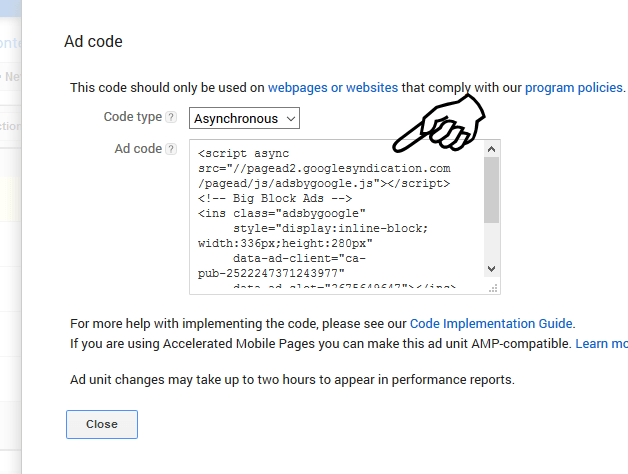Screen dimensions: 628x474
Task: Click the text 'pub-2522247371243977"'
Action: point(271,273)
